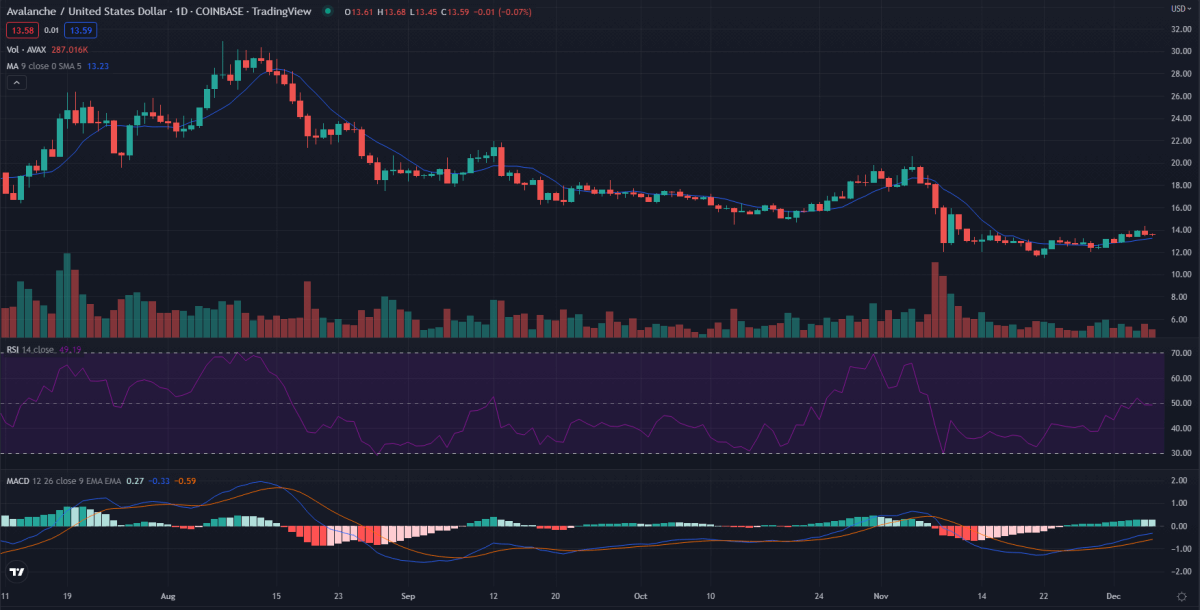Click the green market status dot
Image resolution: width=1200 pixels, height=610 pixels.
click(327, 11)
